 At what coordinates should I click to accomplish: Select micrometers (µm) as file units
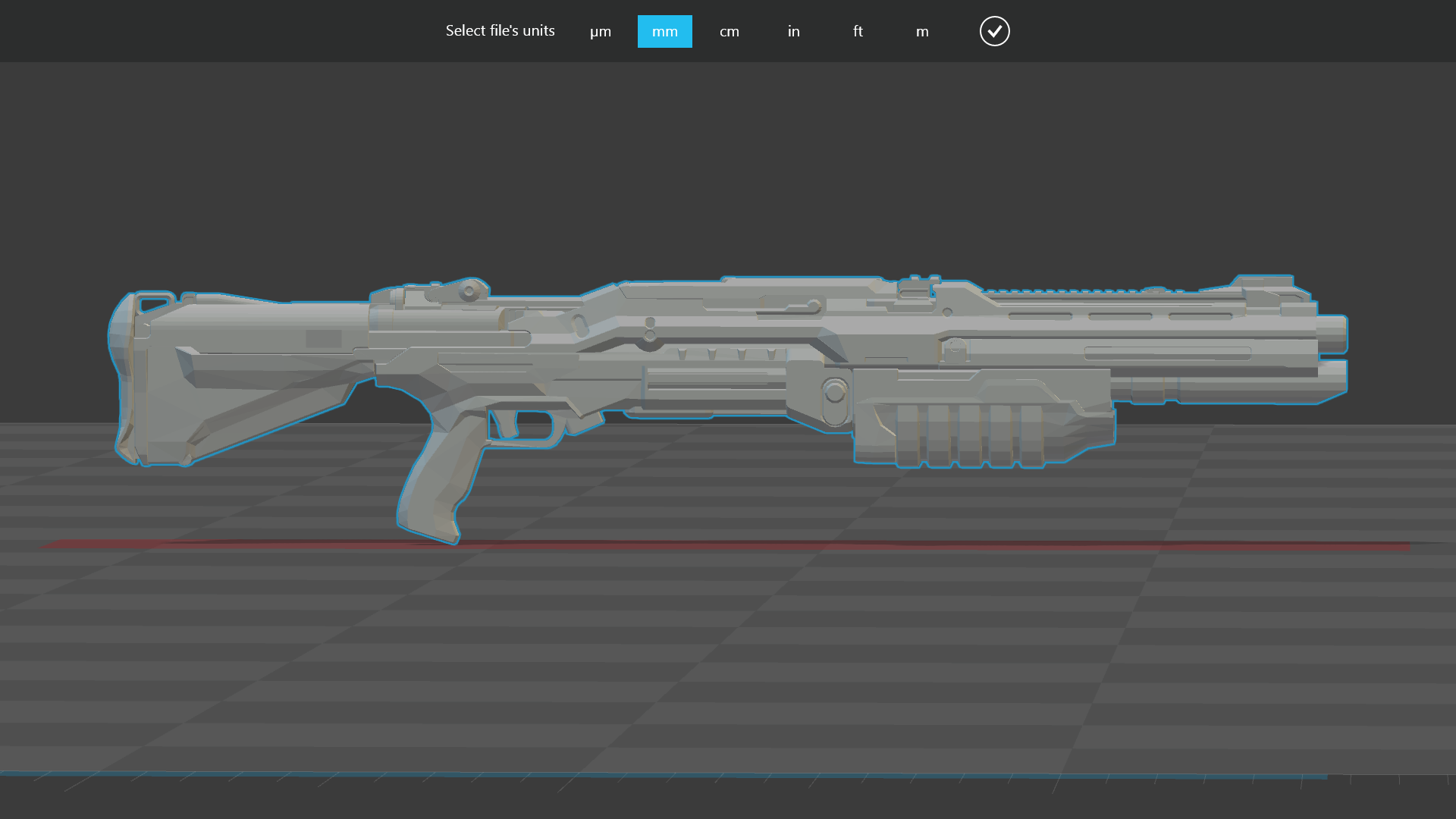pyautogui.click(x=601, y=31)
